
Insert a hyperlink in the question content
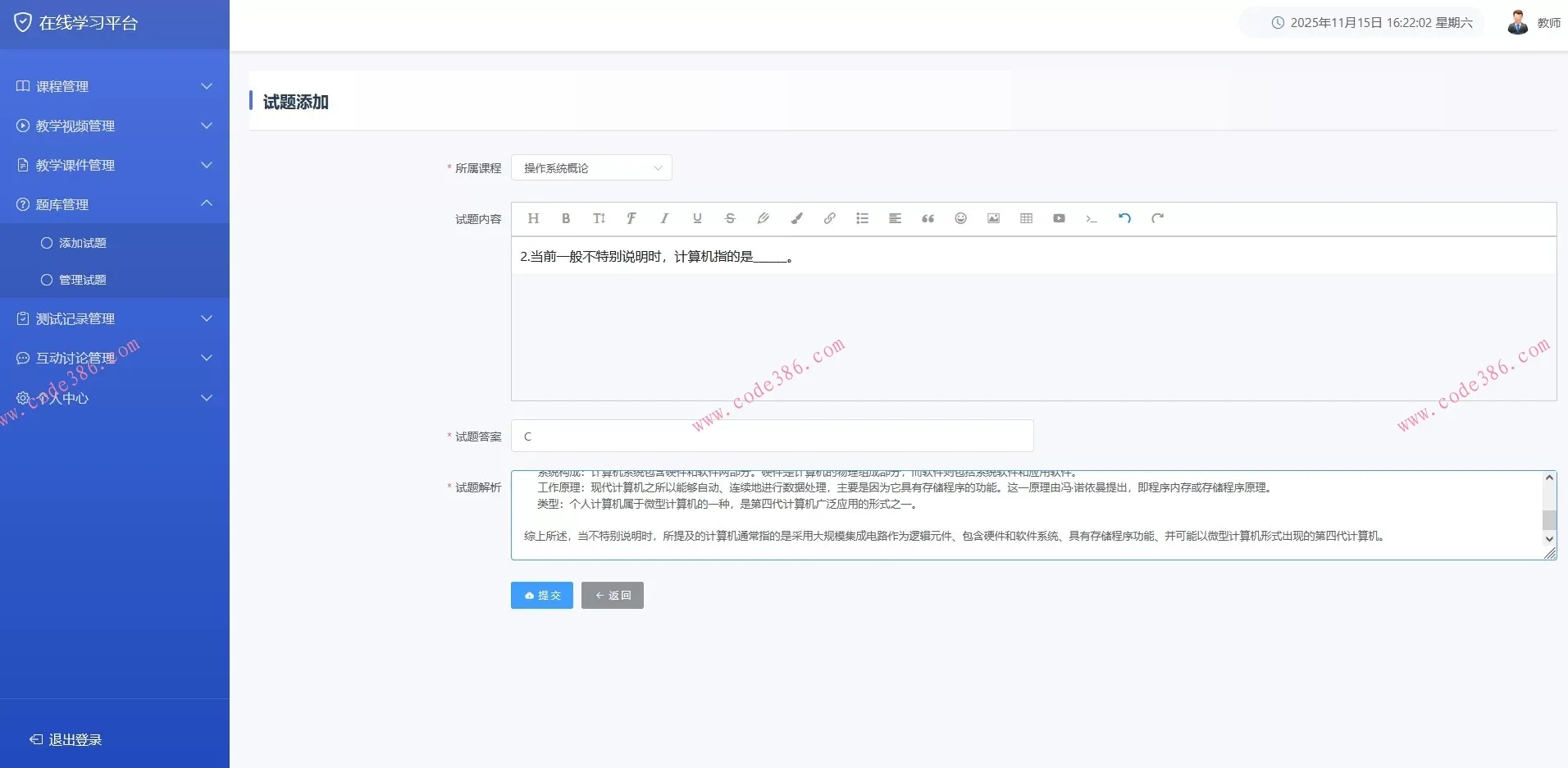(x=829, y=218)
